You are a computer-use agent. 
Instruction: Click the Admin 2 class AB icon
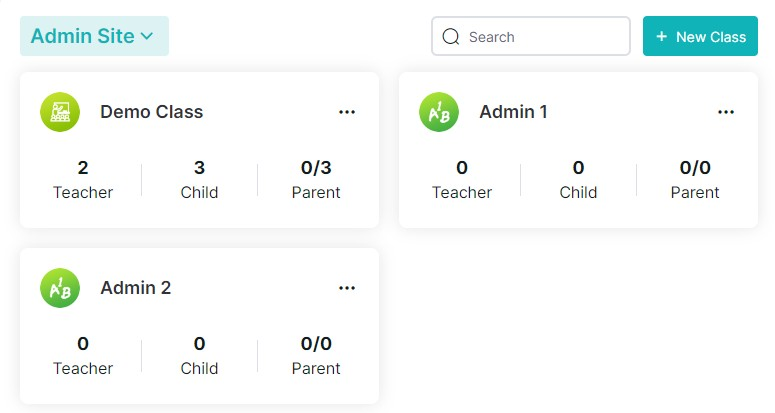pyautogui.click(x=60, y=288)
